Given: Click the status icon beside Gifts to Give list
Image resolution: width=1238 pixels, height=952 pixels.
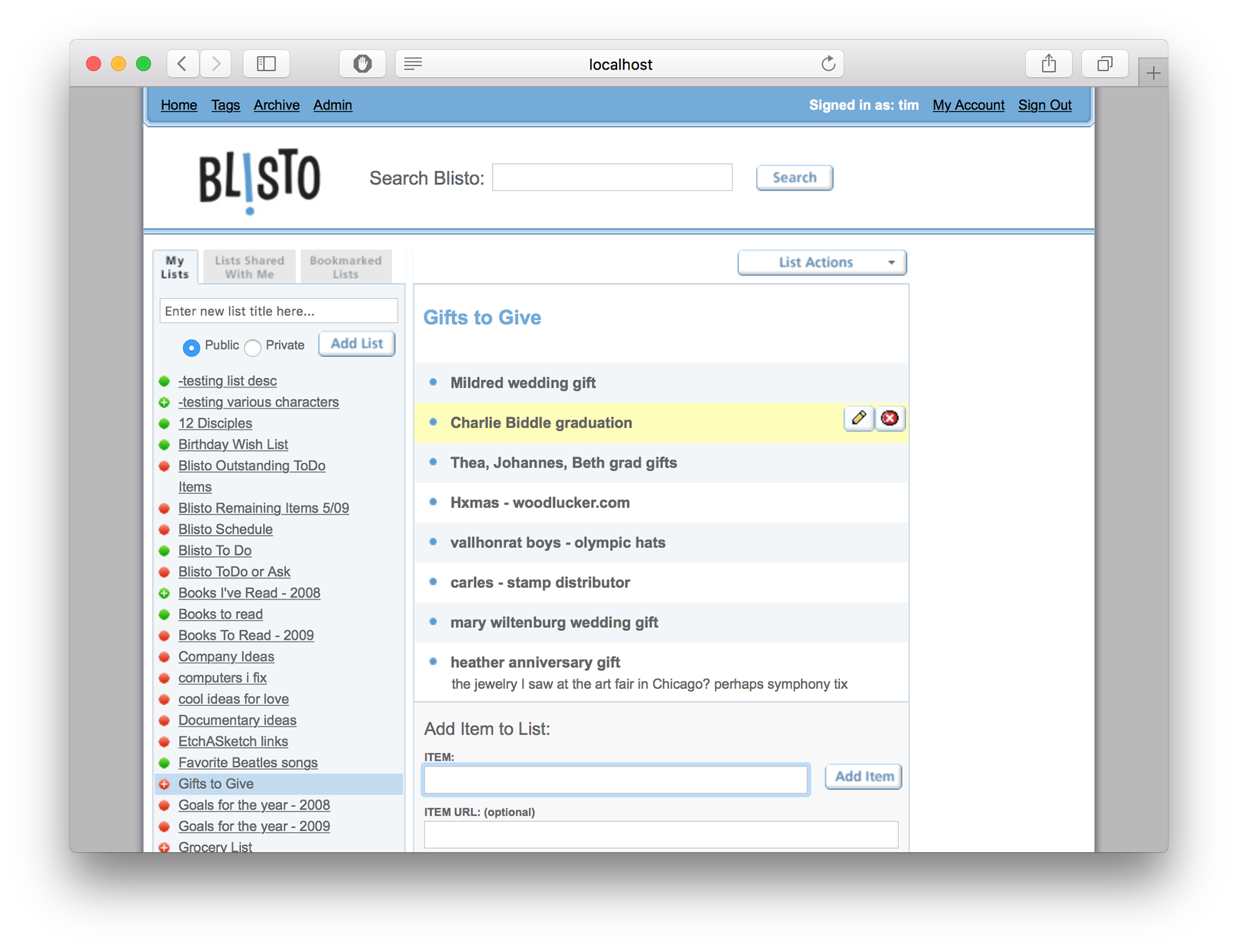Looking at the screenshot, I should (x=164, y=784).
